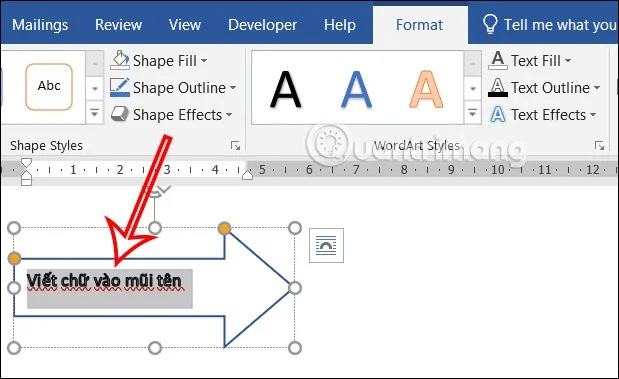Click the Text Fill icon
This screenshot has height=379, width=619.
coord(498,60)
